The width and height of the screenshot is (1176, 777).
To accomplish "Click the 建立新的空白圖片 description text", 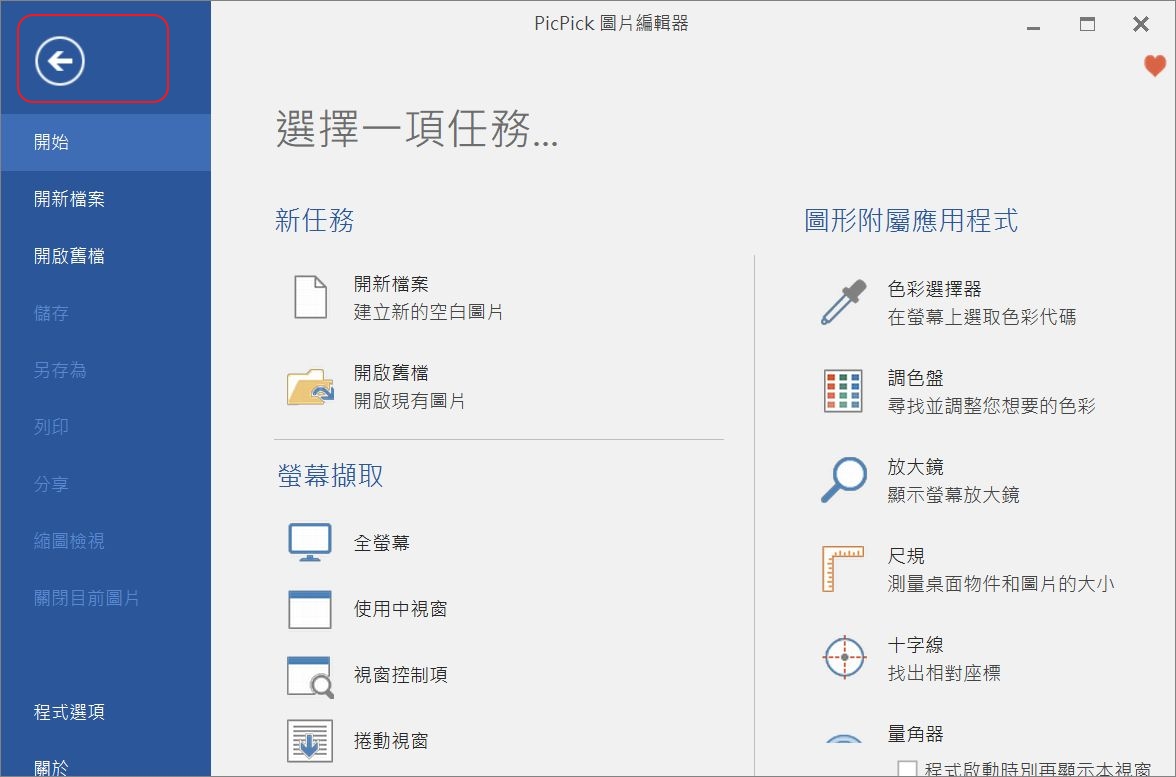I will [x=428, y=312].
